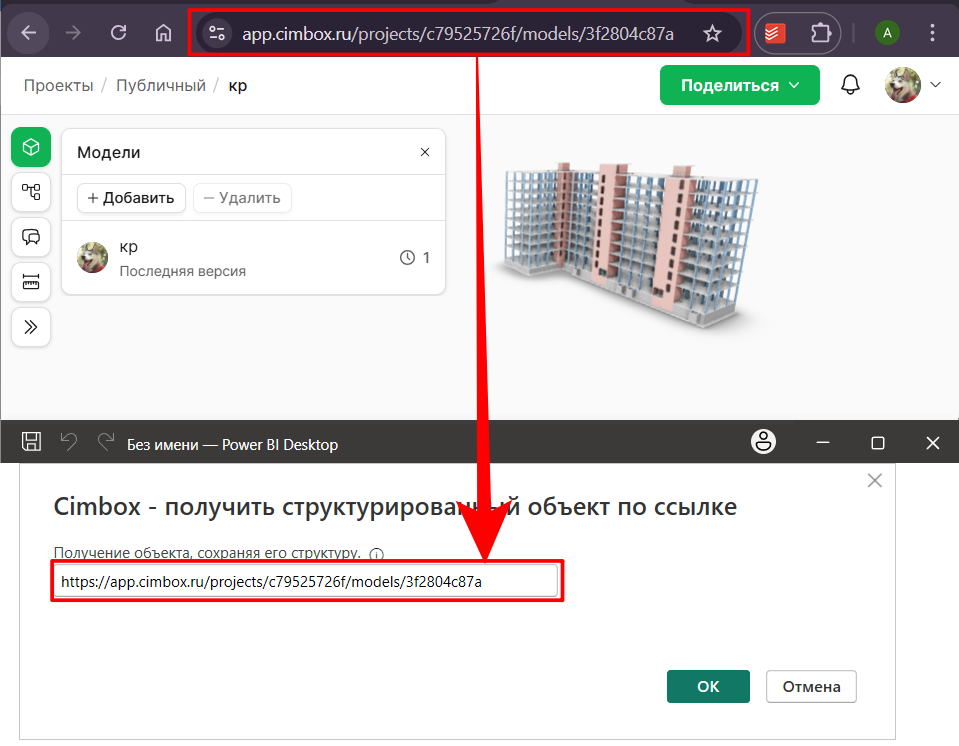The height and width of the screenshot is (746, 959).
Task: Select the кр breadcrumb item
Action: point(238,86)
